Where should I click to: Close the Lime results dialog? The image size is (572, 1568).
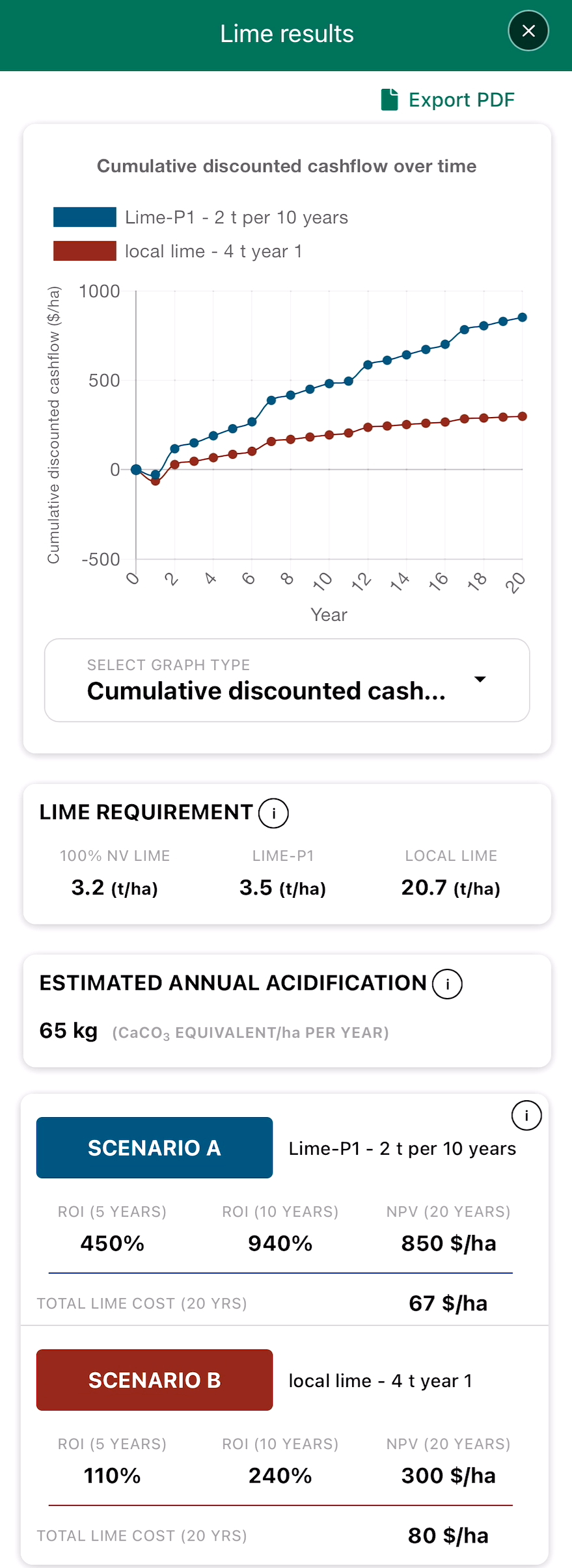(x=528, y=31)
